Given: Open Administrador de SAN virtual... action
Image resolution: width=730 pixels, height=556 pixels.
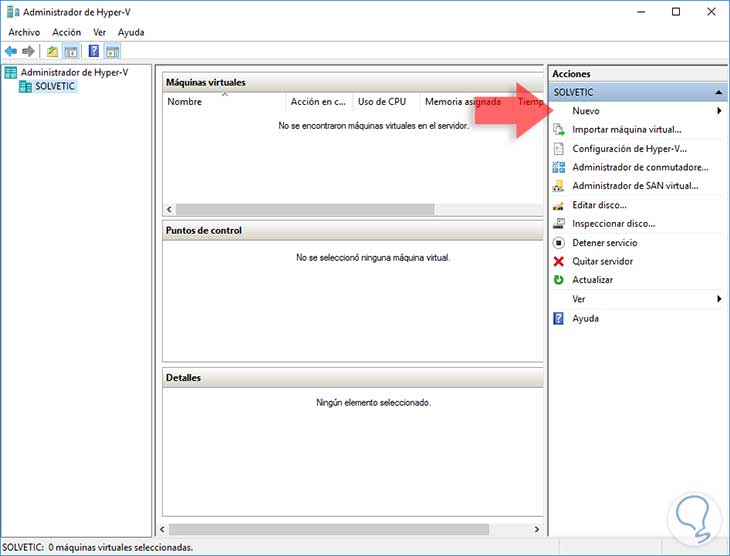Looking at the screenshot, I should click(635, 186).
